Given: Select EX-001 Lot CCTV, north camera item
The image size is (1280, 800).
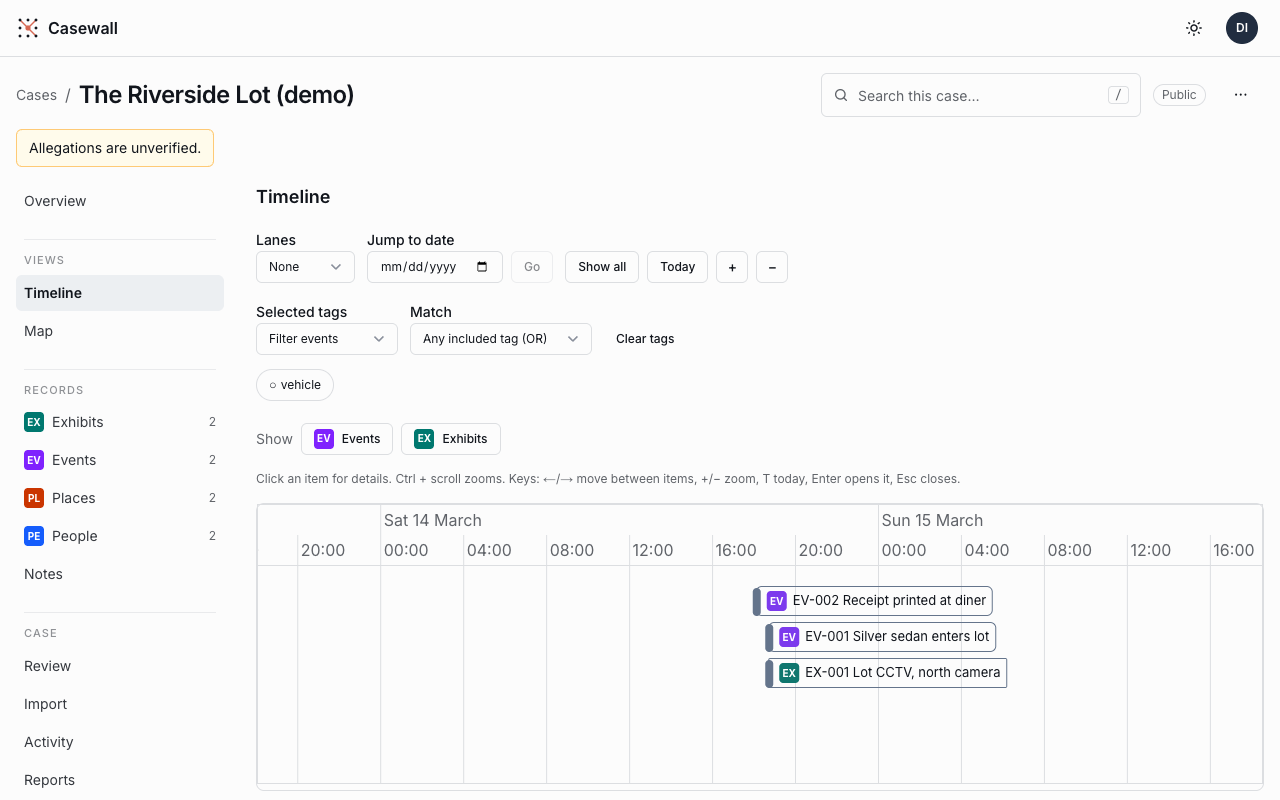Looking at the screenshot, I should click(x=886, y=673).
